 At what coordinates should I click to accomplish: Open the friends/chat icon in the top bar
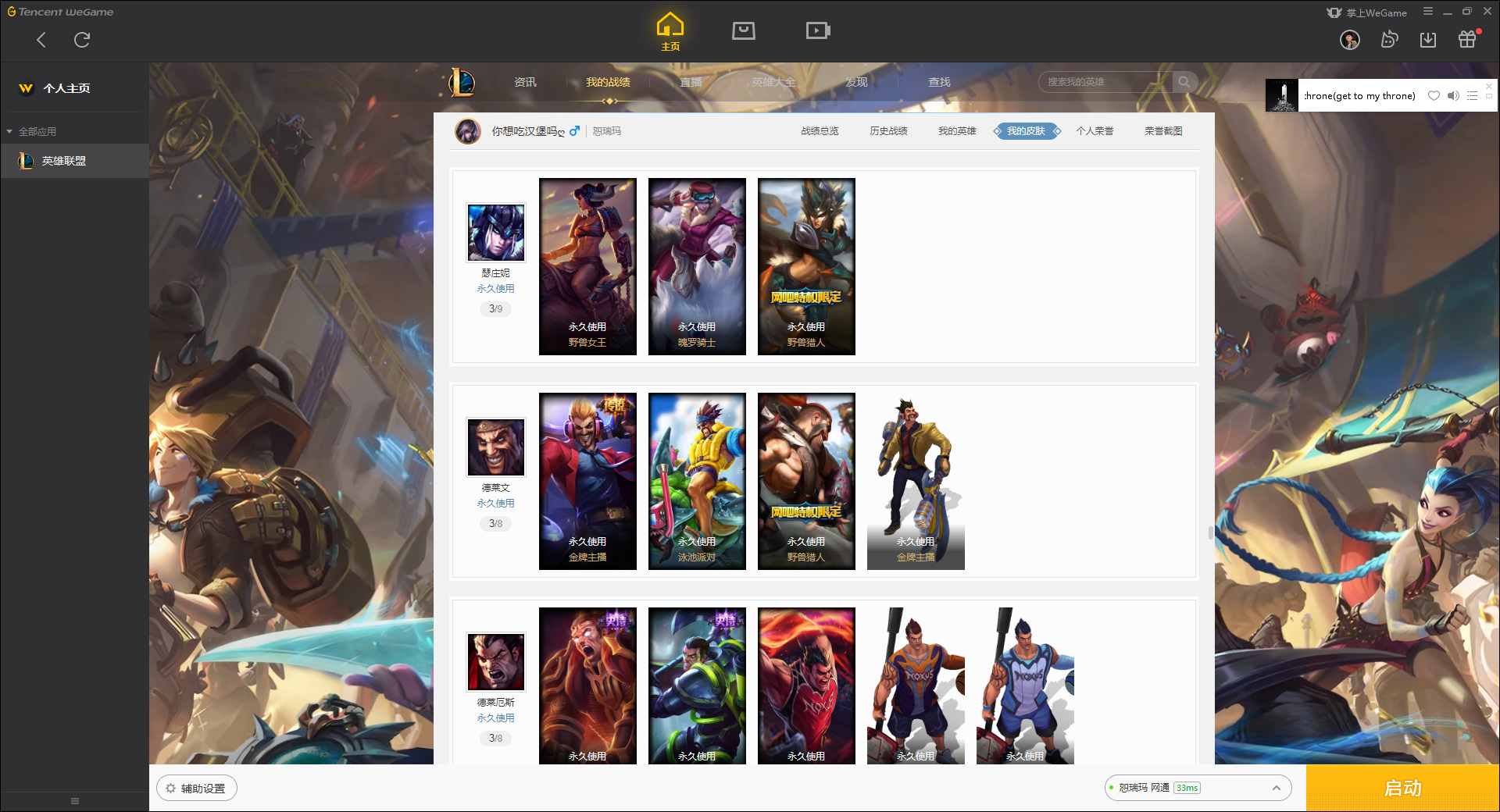click(x=1389, y=40)
